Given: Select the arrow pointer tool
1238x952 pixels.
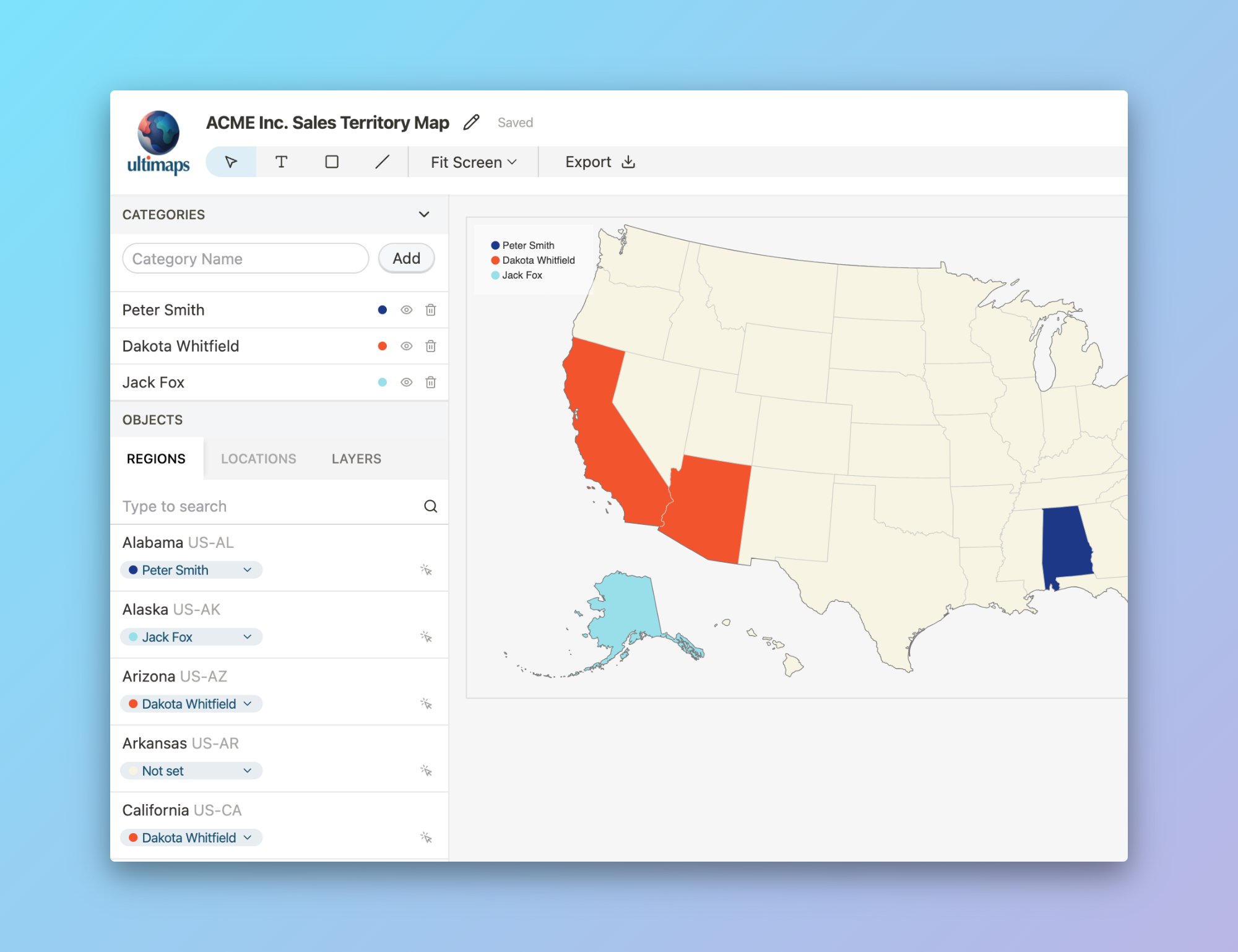Looking at the screenshot, I should [x=231, y=162].
